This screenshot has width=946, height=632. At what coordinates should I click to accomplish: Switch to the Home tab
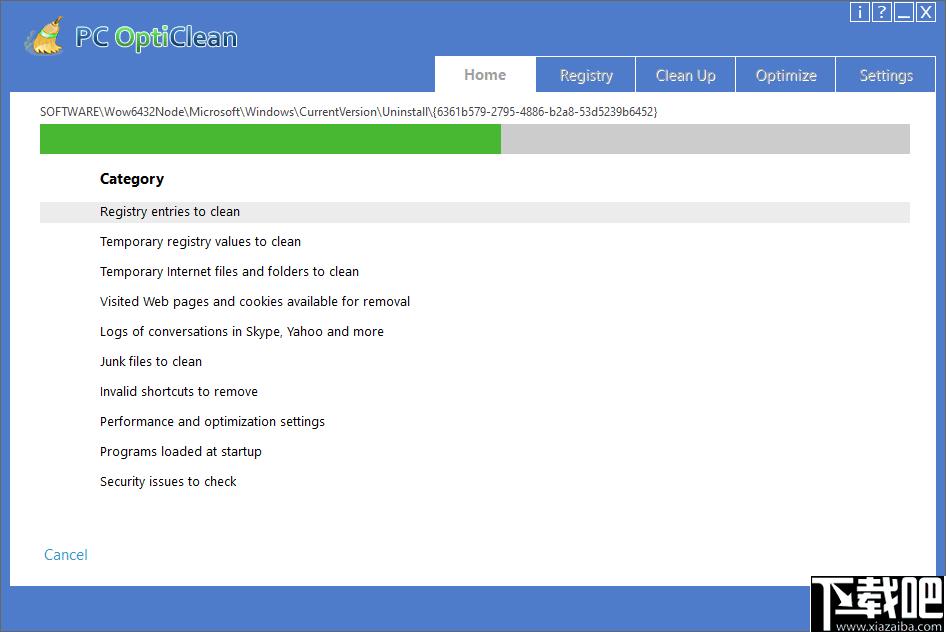tap(485, 75)
